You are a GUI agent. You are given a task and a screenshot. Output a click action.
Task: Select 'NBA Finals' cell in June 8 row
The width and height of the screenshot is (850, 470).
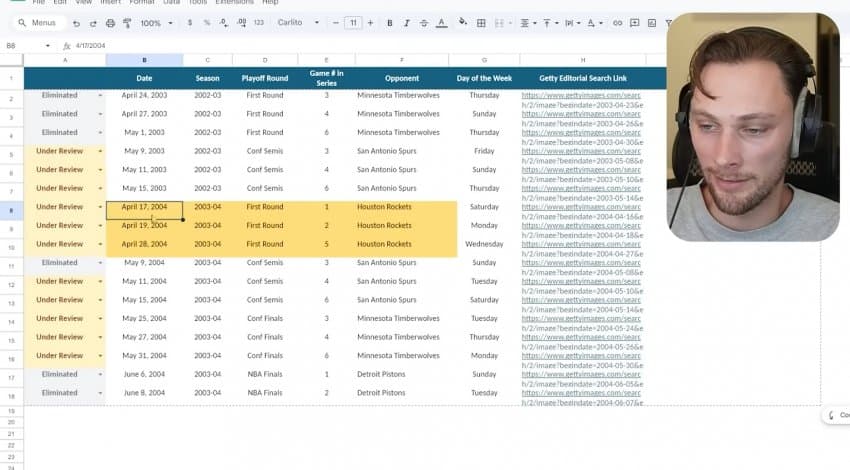[x=265, y=393]
